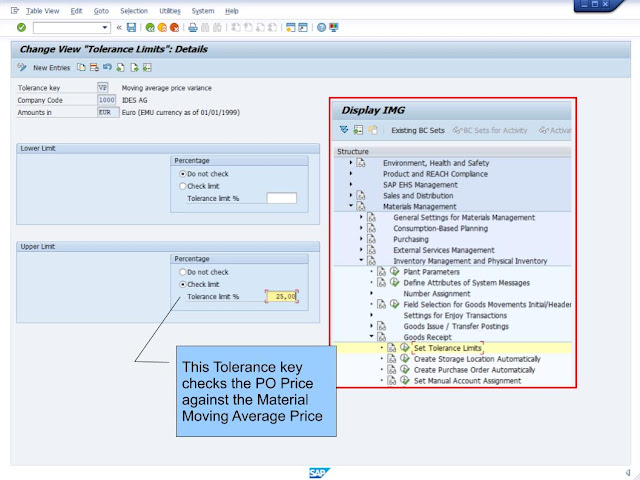Expand Product and REACH Compliance node
640x480 pixels.
(x=351, y=173)
